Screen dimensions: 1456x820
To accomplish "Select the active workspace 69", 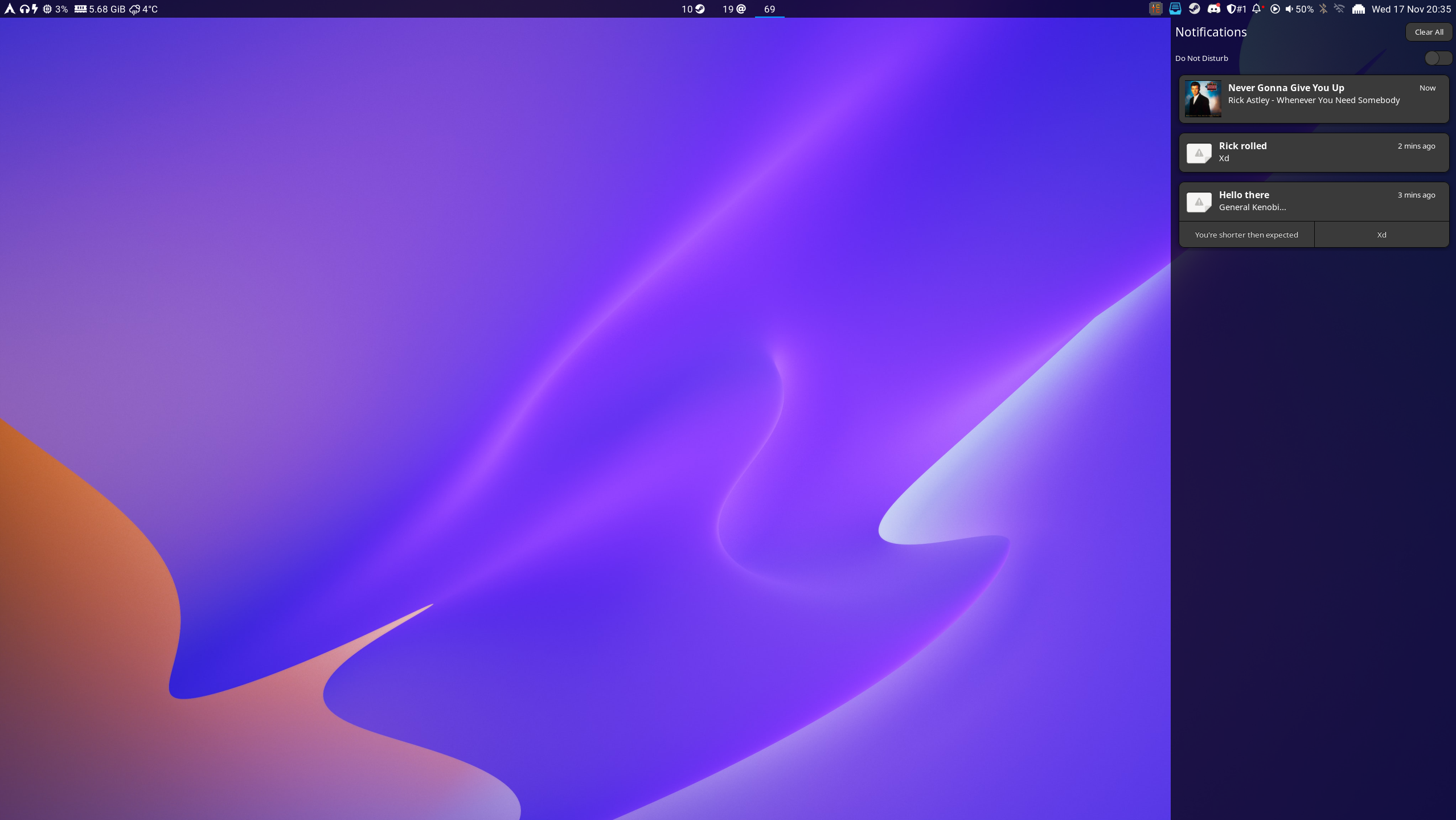I will (769, 9).
